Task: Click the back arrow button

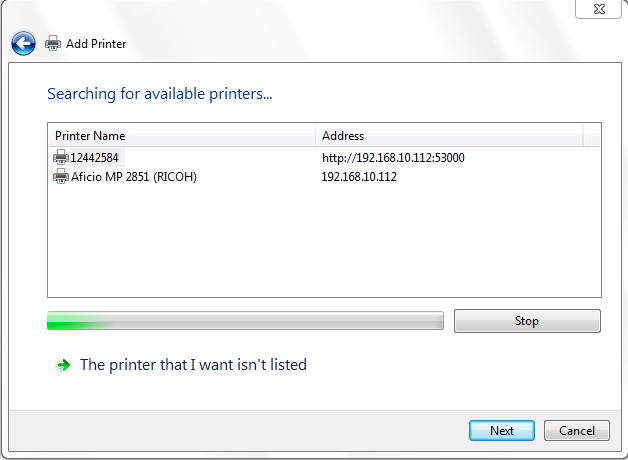Action: click(23, 43)
